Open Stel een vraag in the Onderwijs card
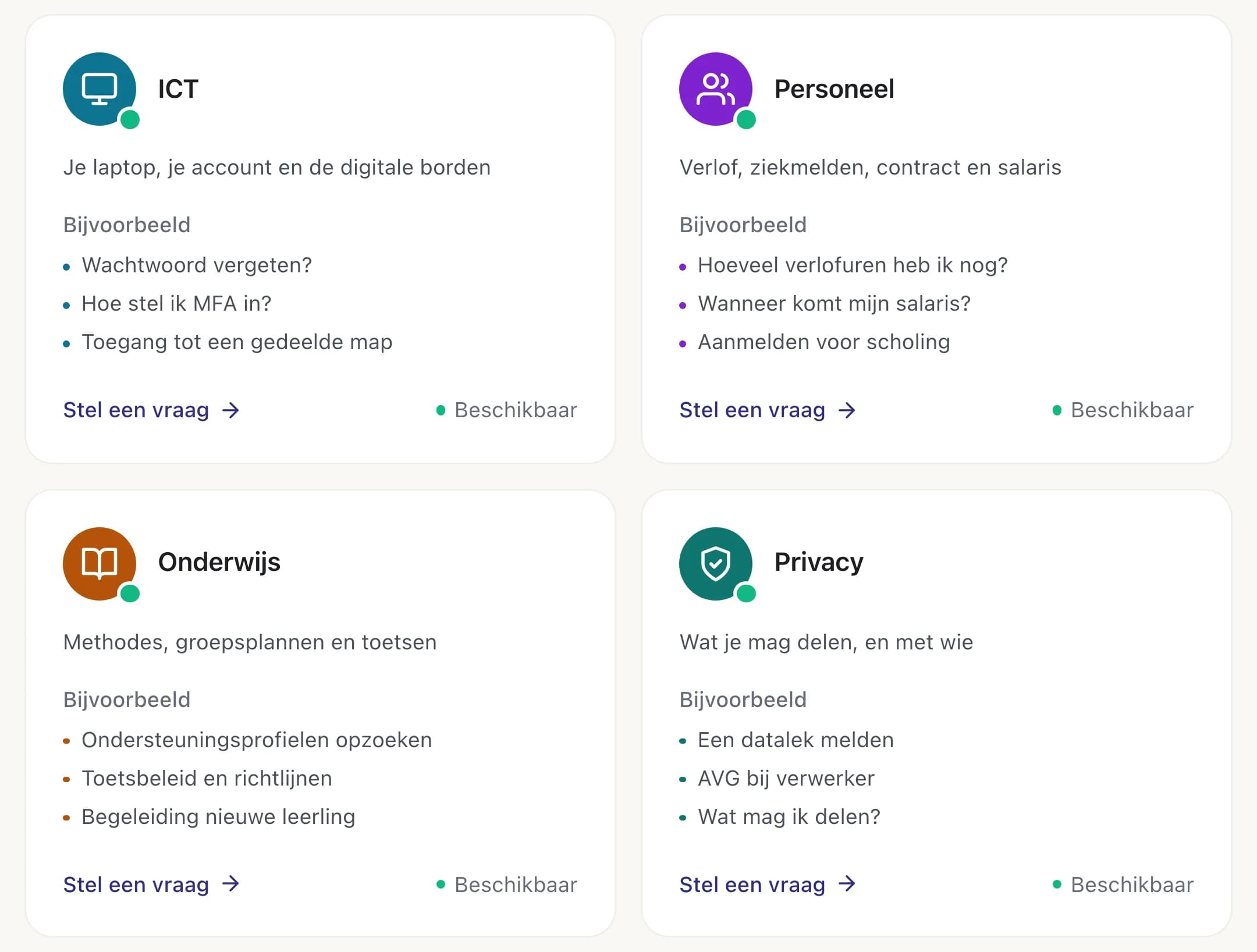Image resolution: width=1257 pixels, height=952 pixels. [151, 884]
